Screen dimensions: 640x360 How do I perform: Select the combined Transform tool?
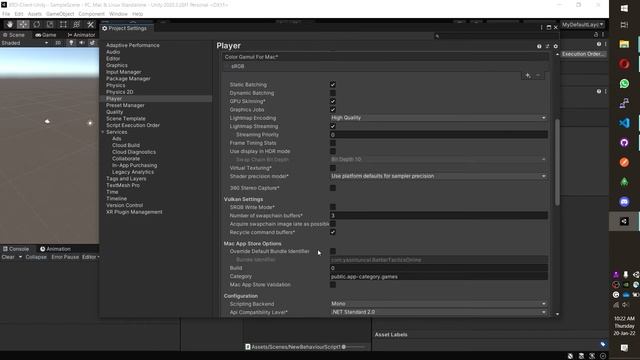pyautogui.click(x=77, y=24)
